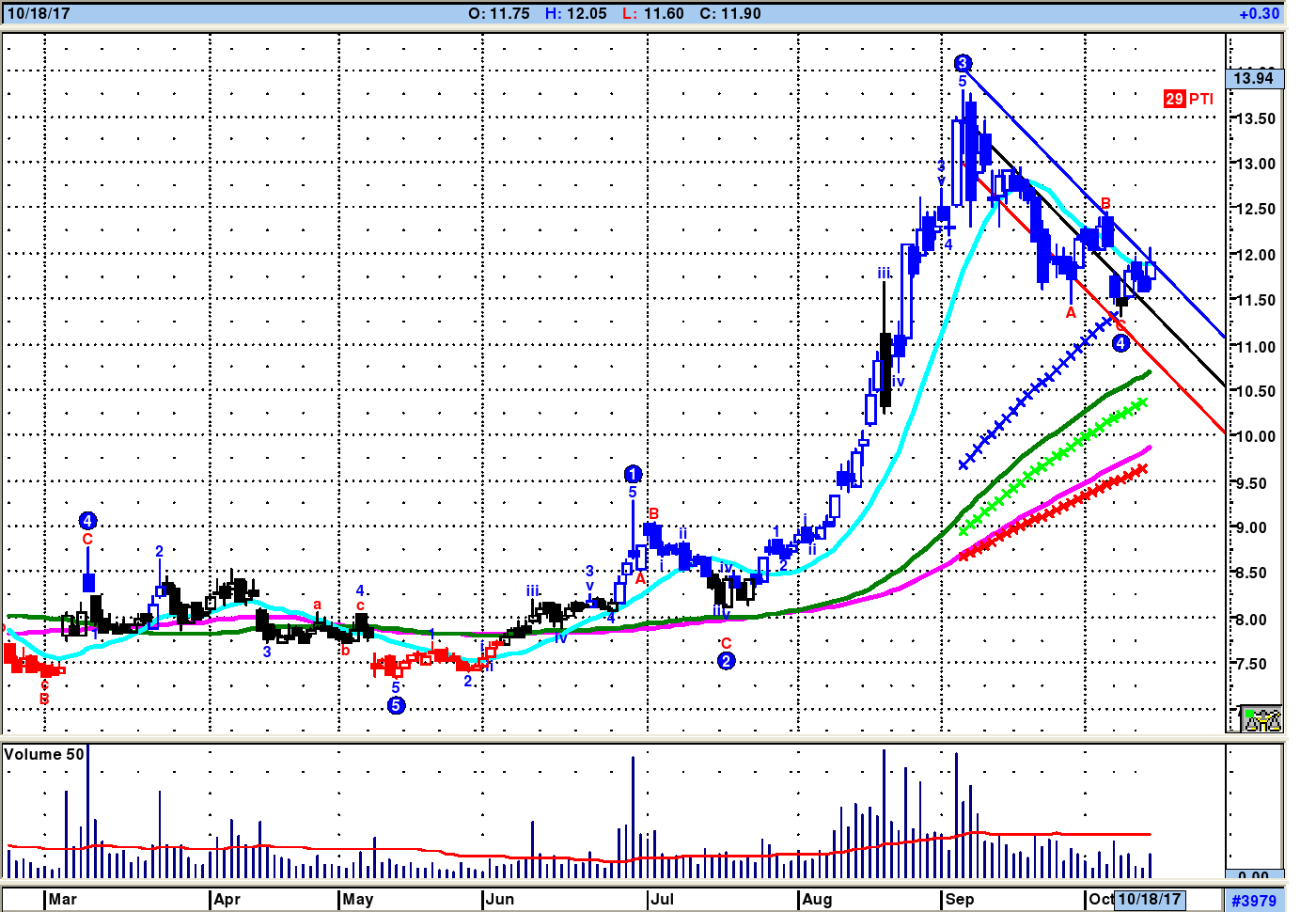Click the #3979 bar count box

click(x=1254, y=901)
